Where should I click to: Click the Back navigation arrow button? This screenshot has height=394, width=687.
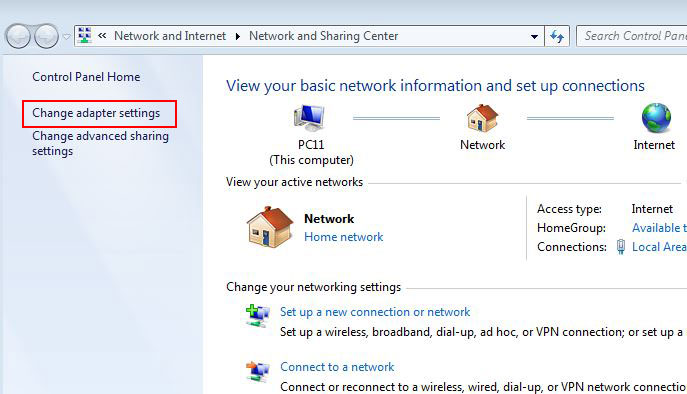click(18, 36)
